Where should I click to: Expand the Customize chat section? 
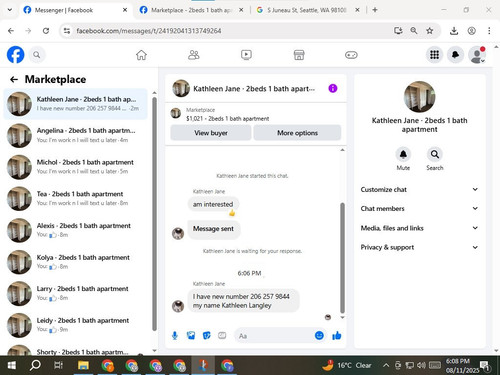pos(419,189)
